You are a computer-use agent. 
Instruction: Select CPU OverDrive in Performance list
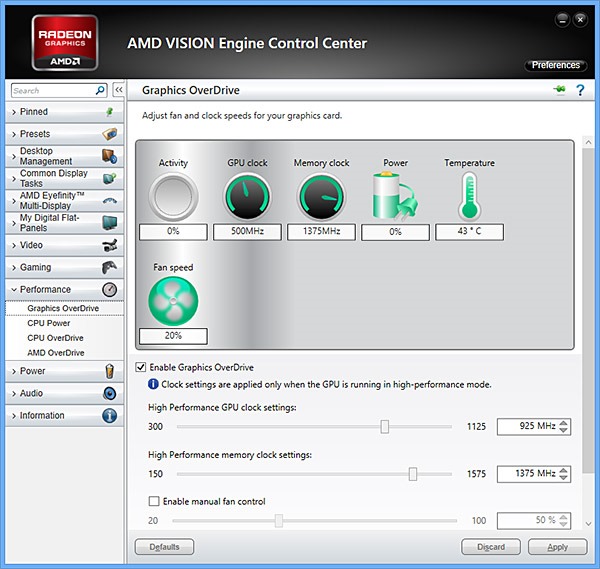55,338
